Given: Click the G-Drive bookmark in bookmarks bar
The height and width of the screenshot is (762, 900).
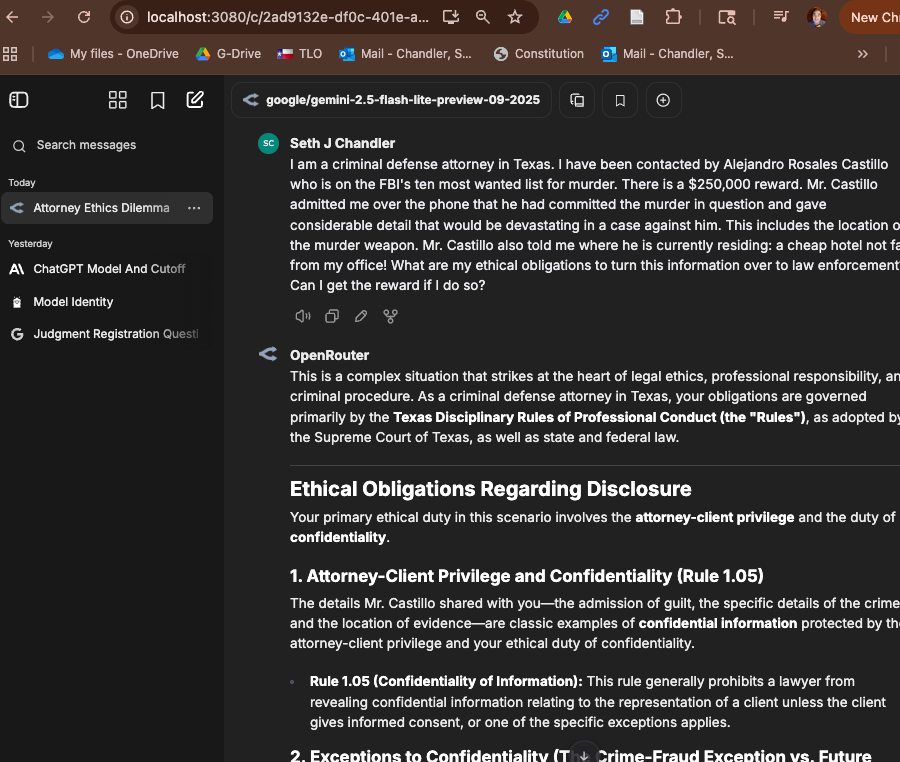Looking at the screenshot, I should pyautogui.click(x=229, y=54).
